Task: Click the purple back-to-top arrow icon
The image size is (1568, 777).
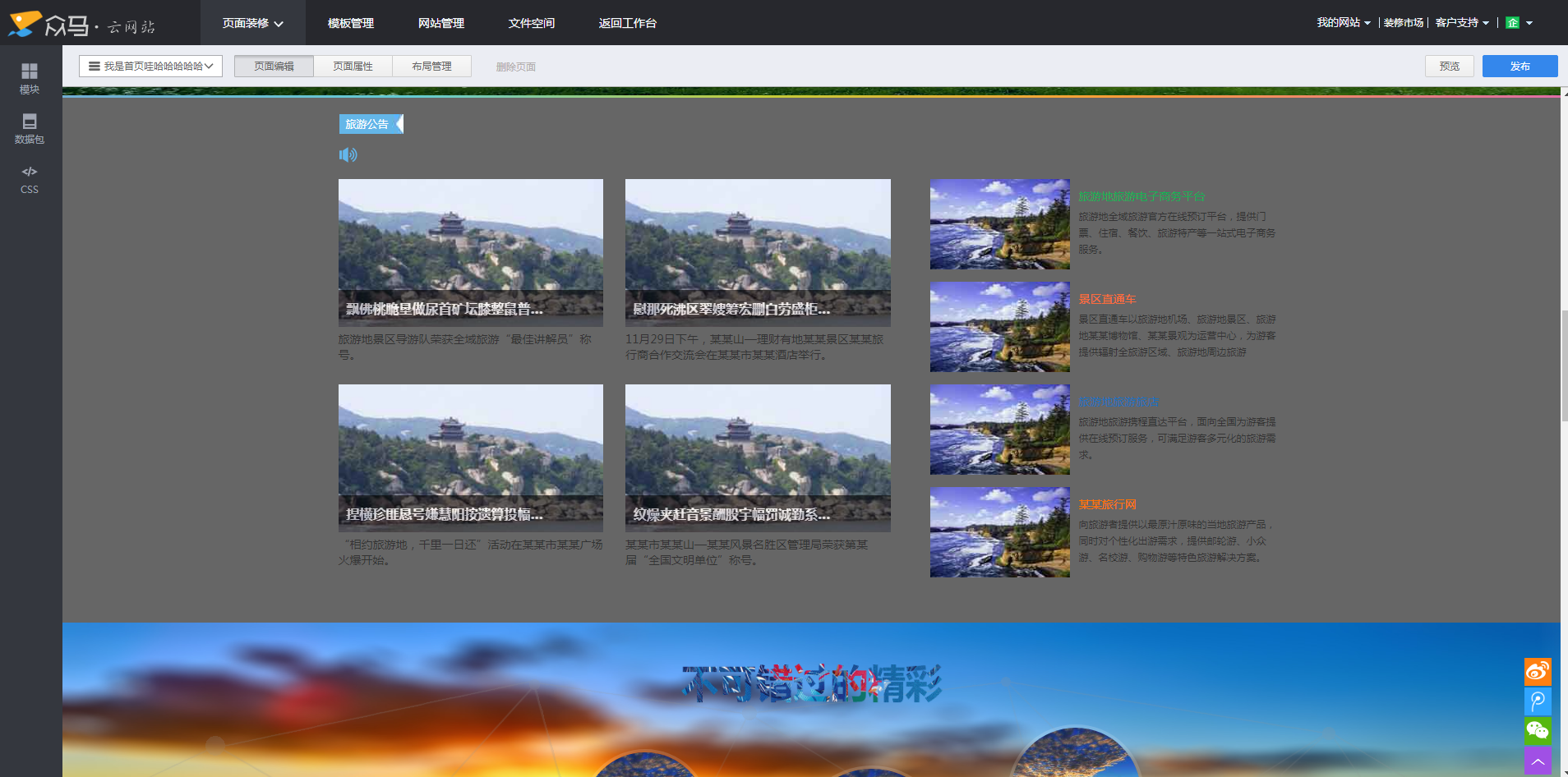Action: [x=1538, y=761]
